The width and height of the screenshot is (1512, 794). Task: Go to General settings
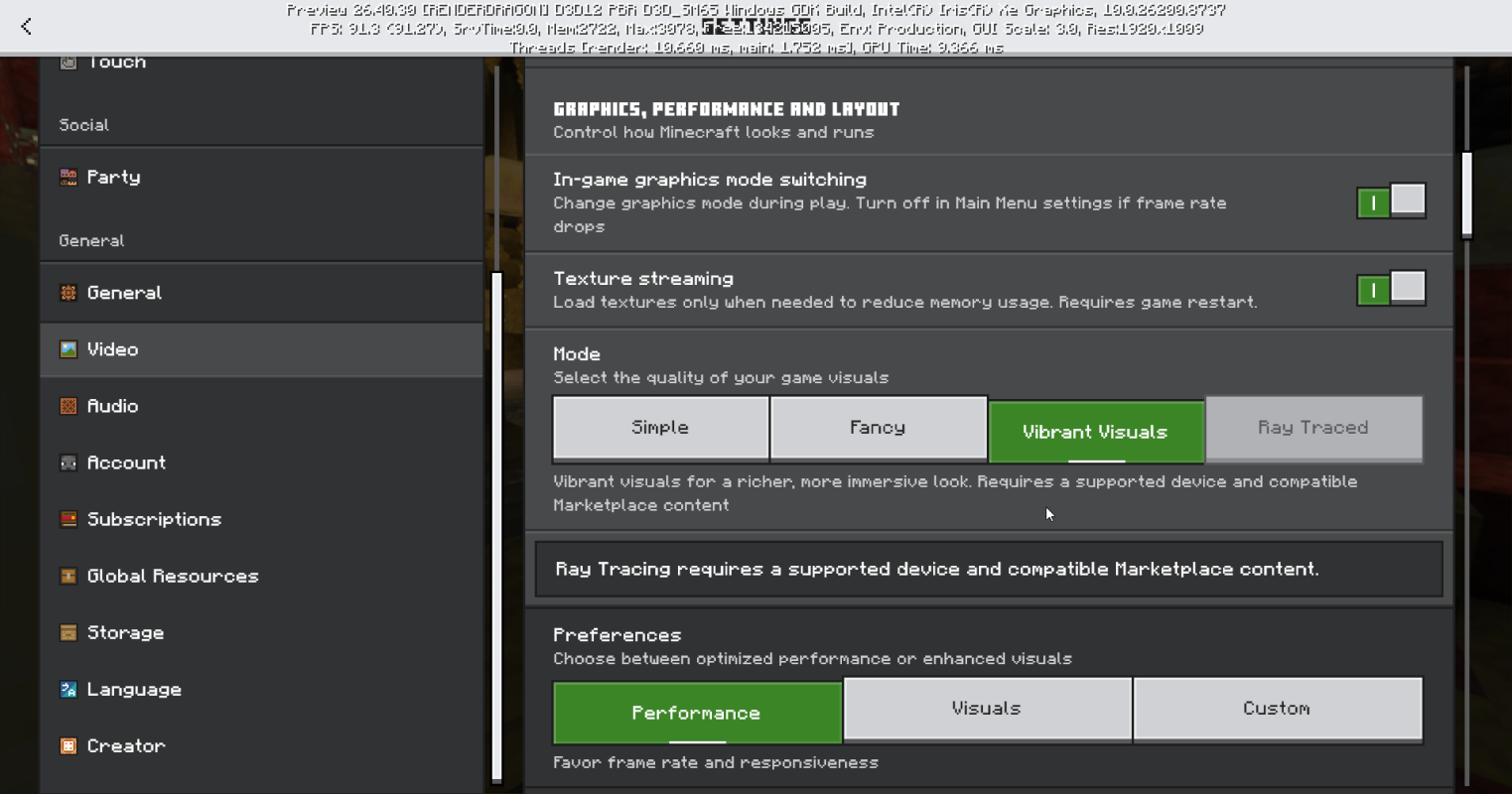262,293
